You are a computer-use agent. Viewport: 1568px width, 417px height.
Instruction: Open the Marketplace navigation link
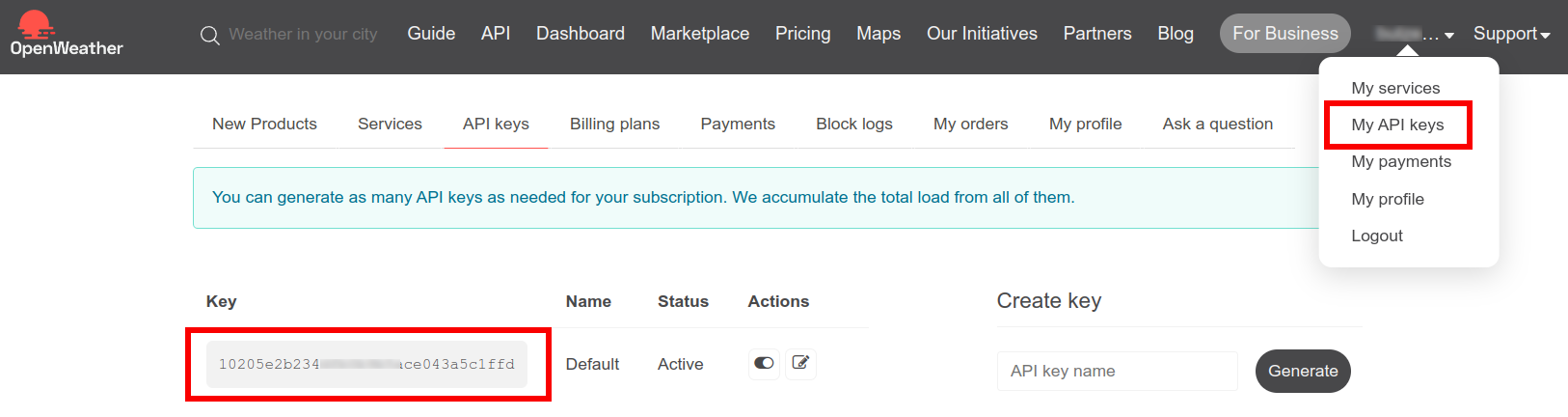[x=699, y=34]
